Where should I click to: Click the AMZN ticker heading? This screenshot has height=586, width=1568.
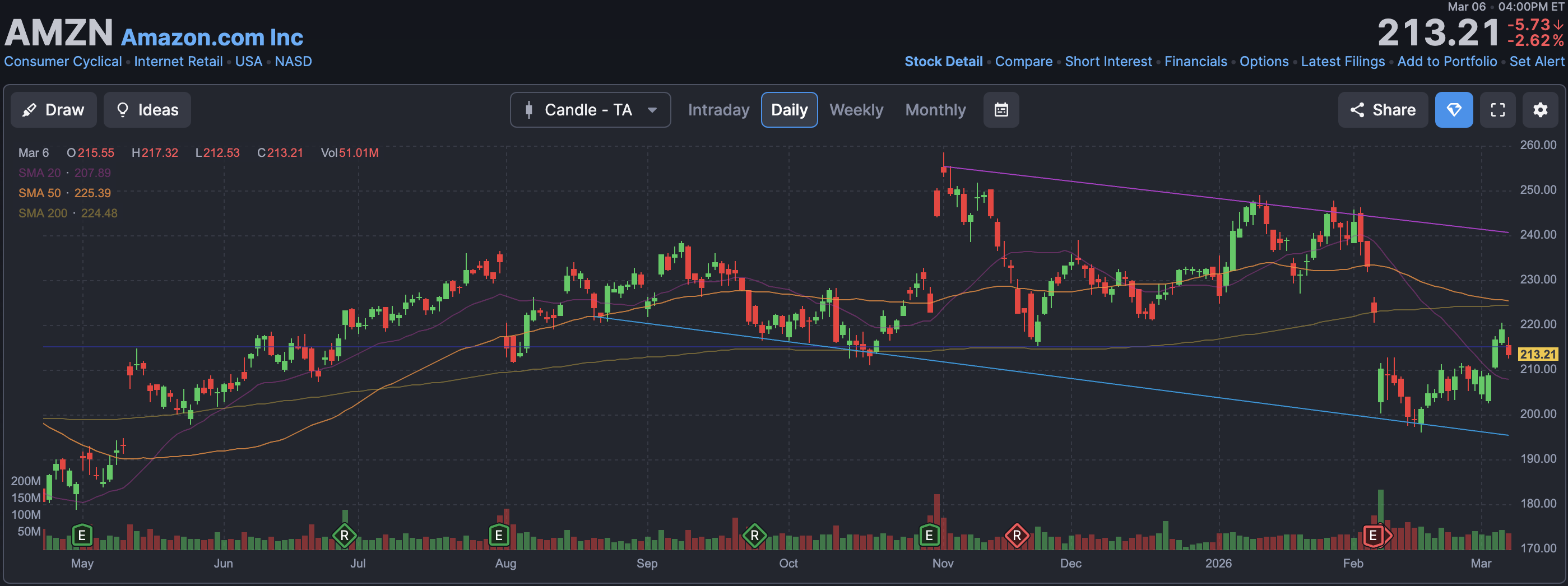[x=58, y=33]
